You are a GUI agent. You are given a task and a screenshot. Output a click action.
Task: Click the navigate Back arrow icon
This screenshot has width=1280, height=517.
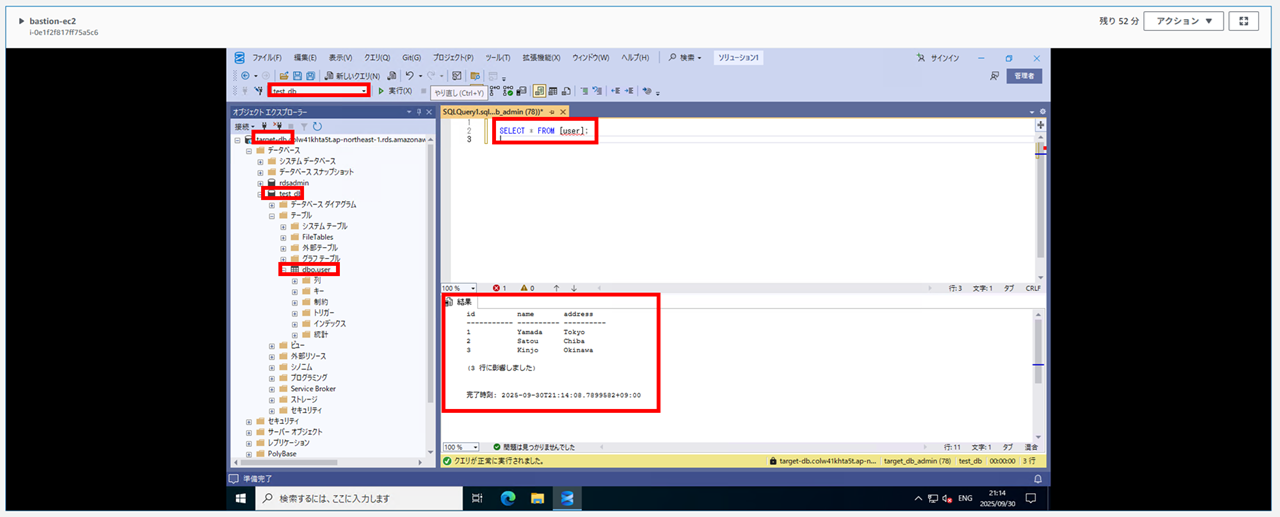click(x=245, y=76)
